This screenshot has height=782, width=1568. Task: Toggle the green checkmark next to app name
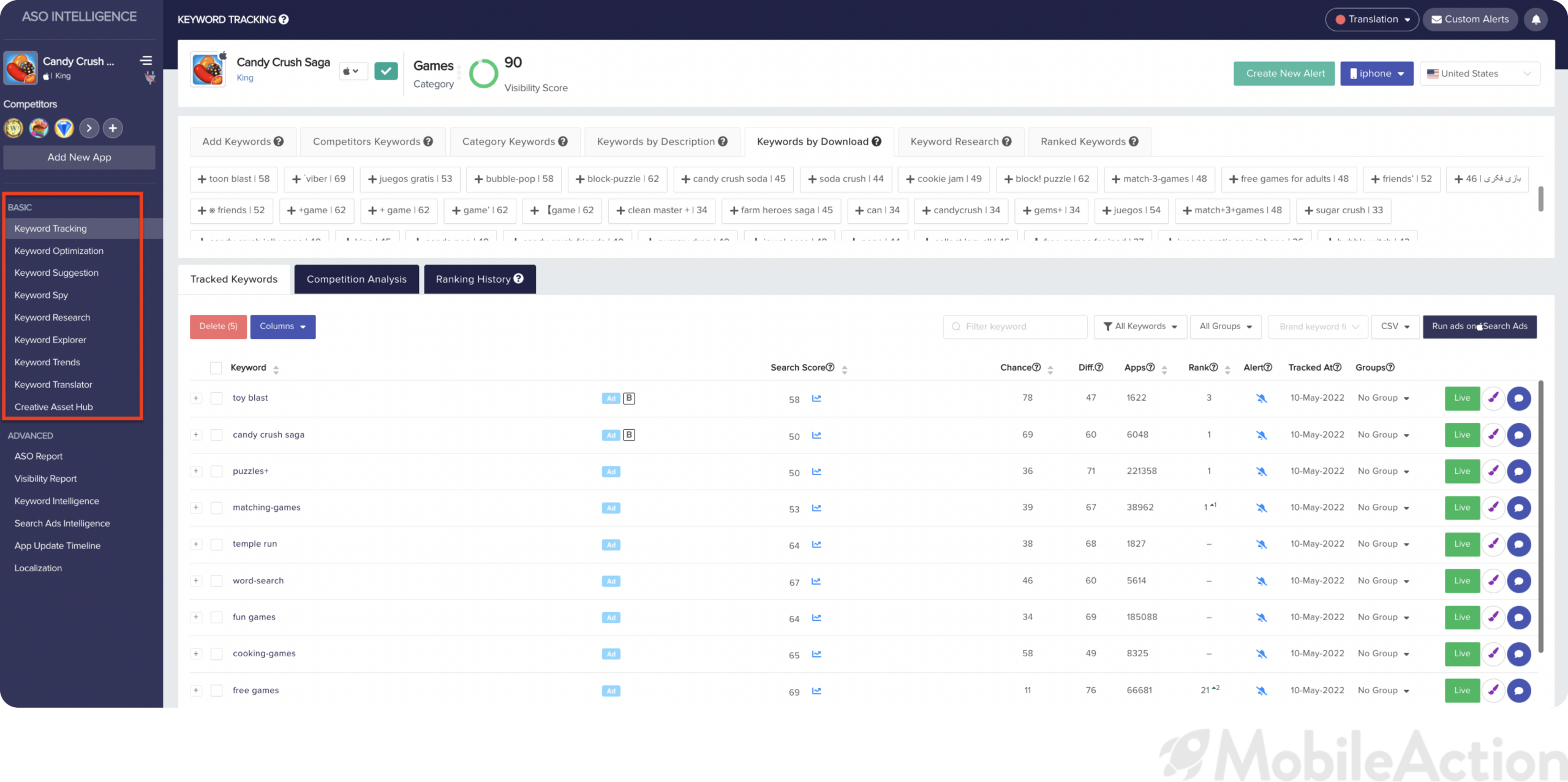click(x=386, y=71)
